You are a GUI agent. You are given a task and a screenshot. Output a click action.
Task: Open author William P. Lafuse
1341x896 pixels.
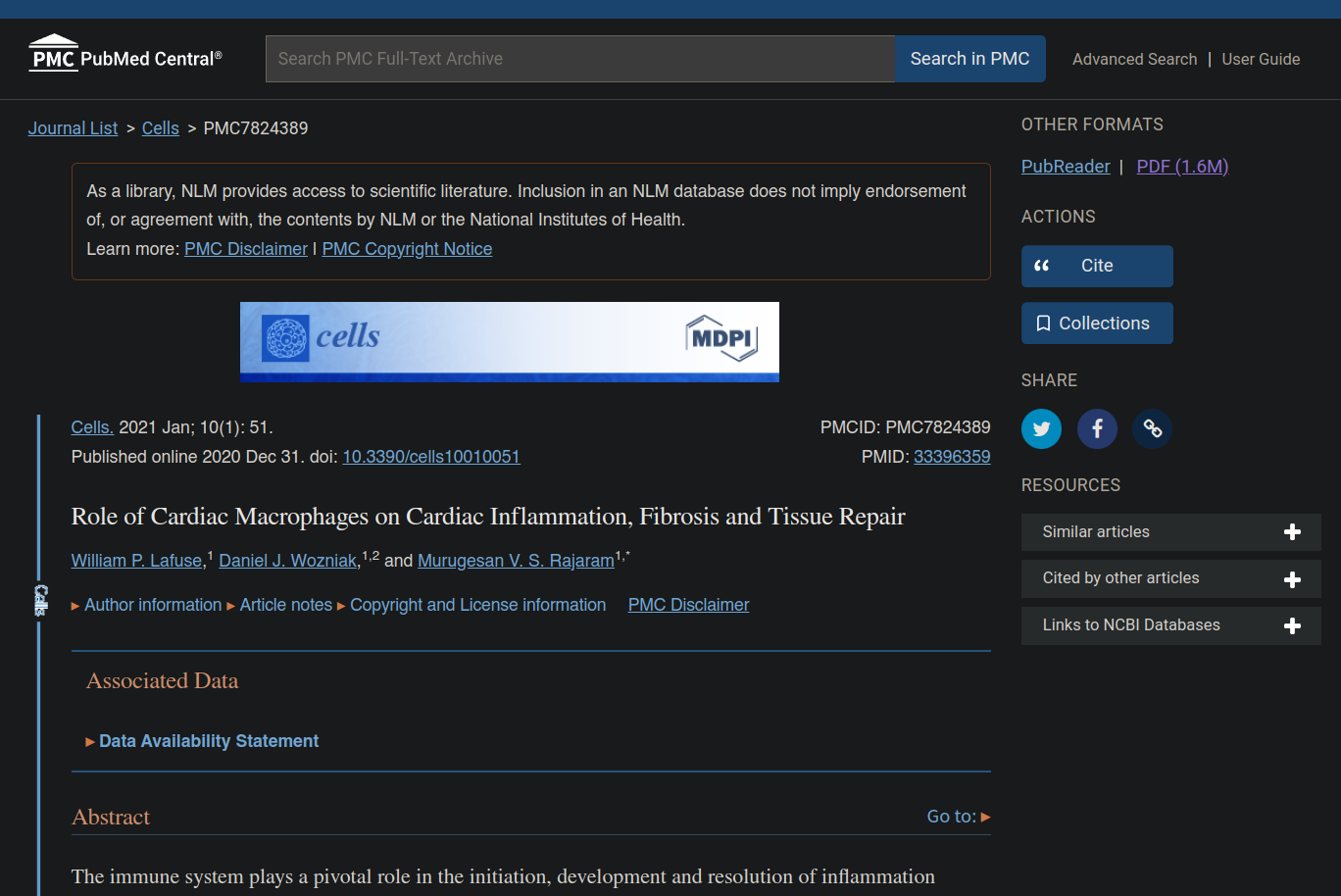pyautogui.click(x=136, y=561)
